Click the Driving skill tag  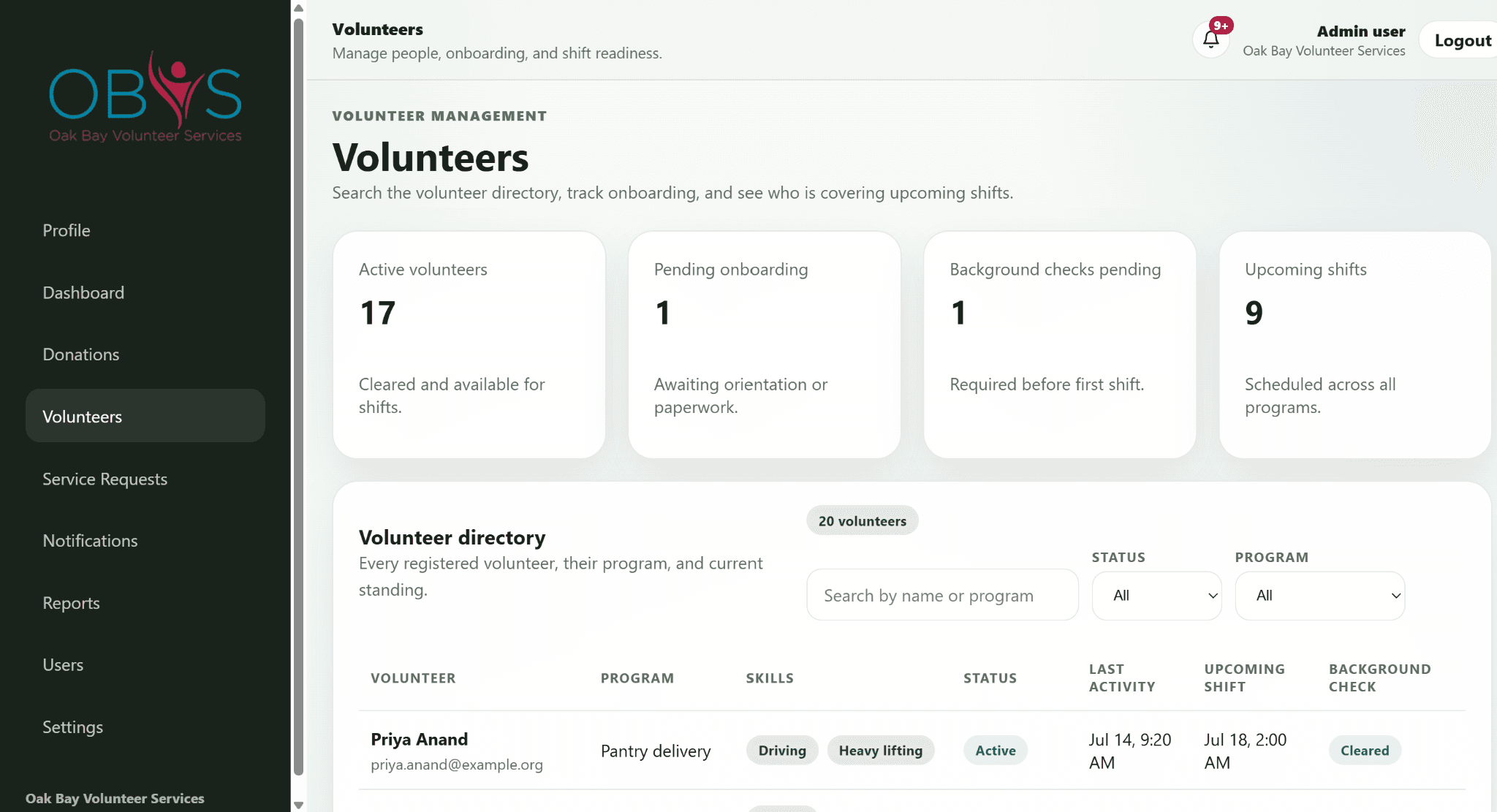pos(782,751)
